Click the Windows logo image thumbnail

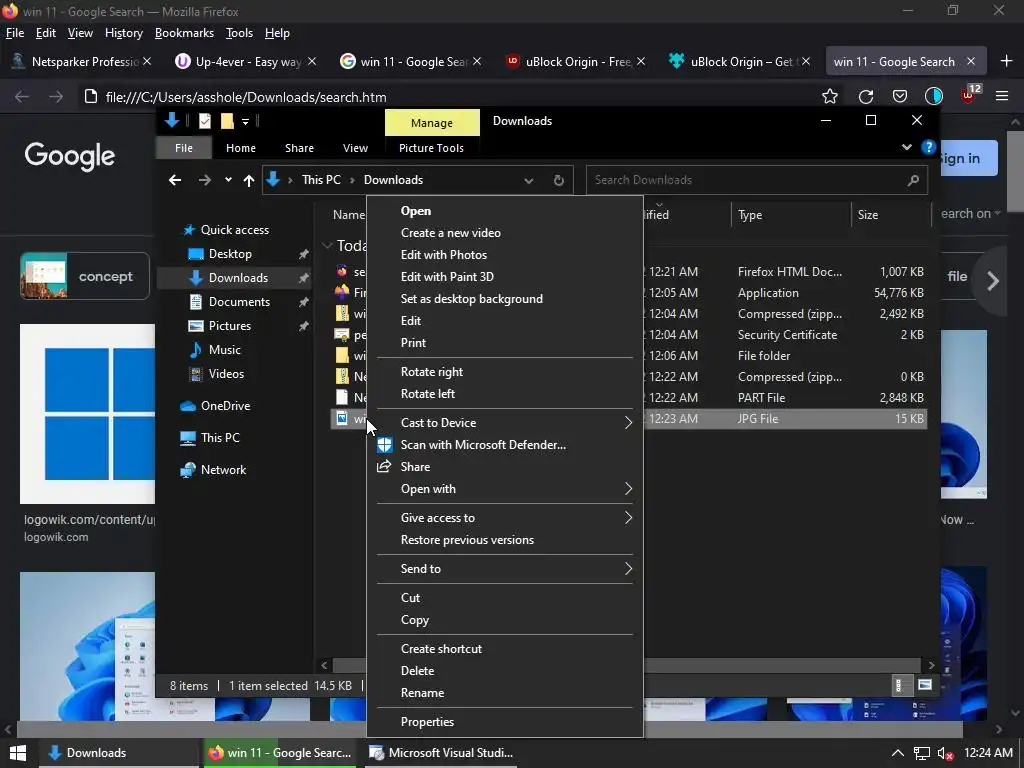(88, 414)
